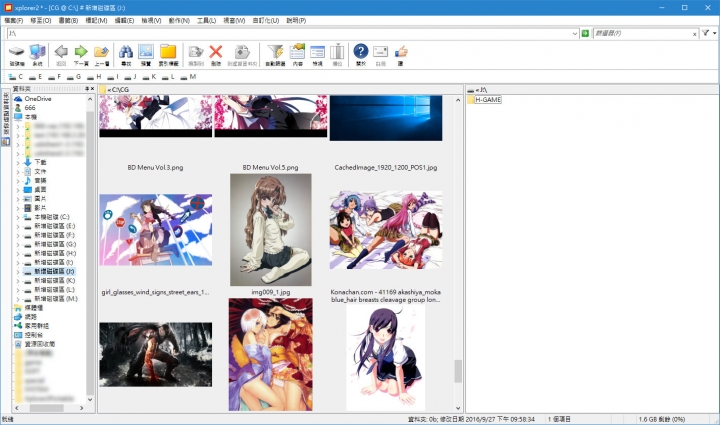Select thumbnail img009_1.jpg
This screenshot has width=720, height=425.
click(270, 229)
